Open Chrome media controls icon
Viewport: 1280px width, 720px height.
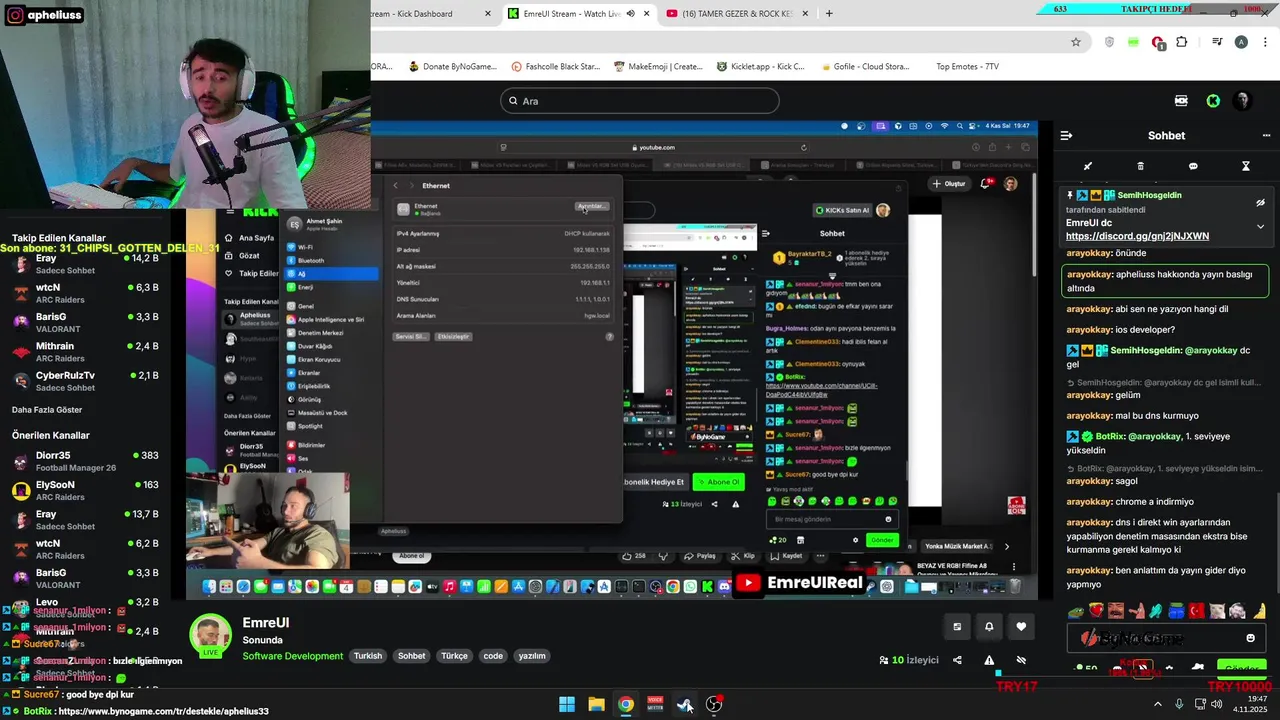coord(1217,42)
